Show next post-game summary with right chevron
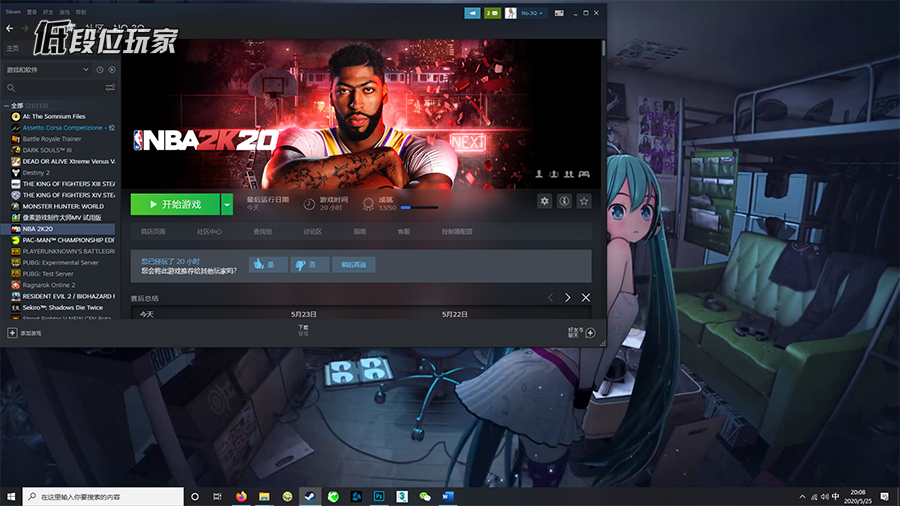Image resolution: width=900 pixels, height=506 pixels. (x=568, y=298)
